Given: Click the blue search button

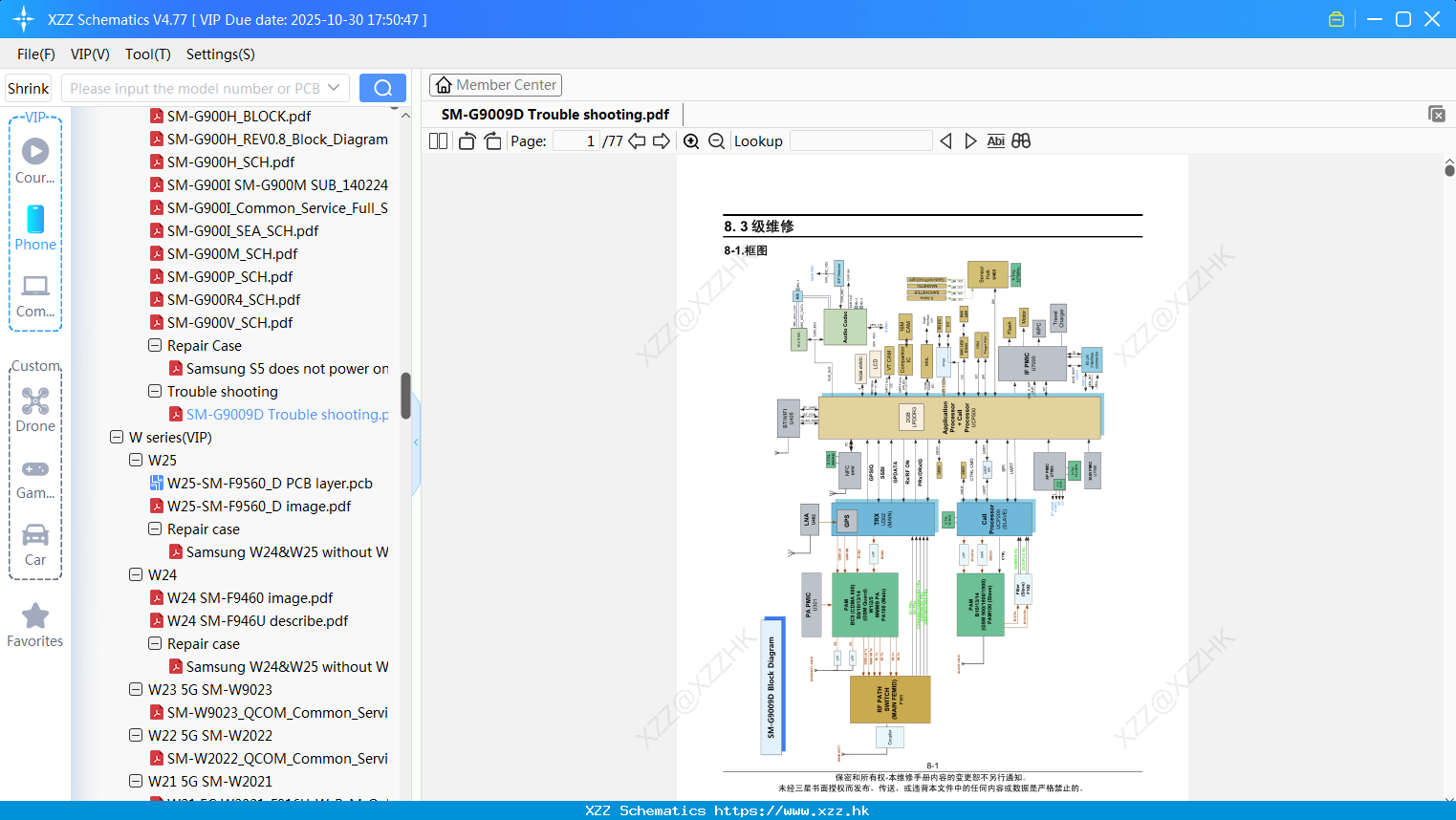Looking at the screenshot, I should coord(382,88).
